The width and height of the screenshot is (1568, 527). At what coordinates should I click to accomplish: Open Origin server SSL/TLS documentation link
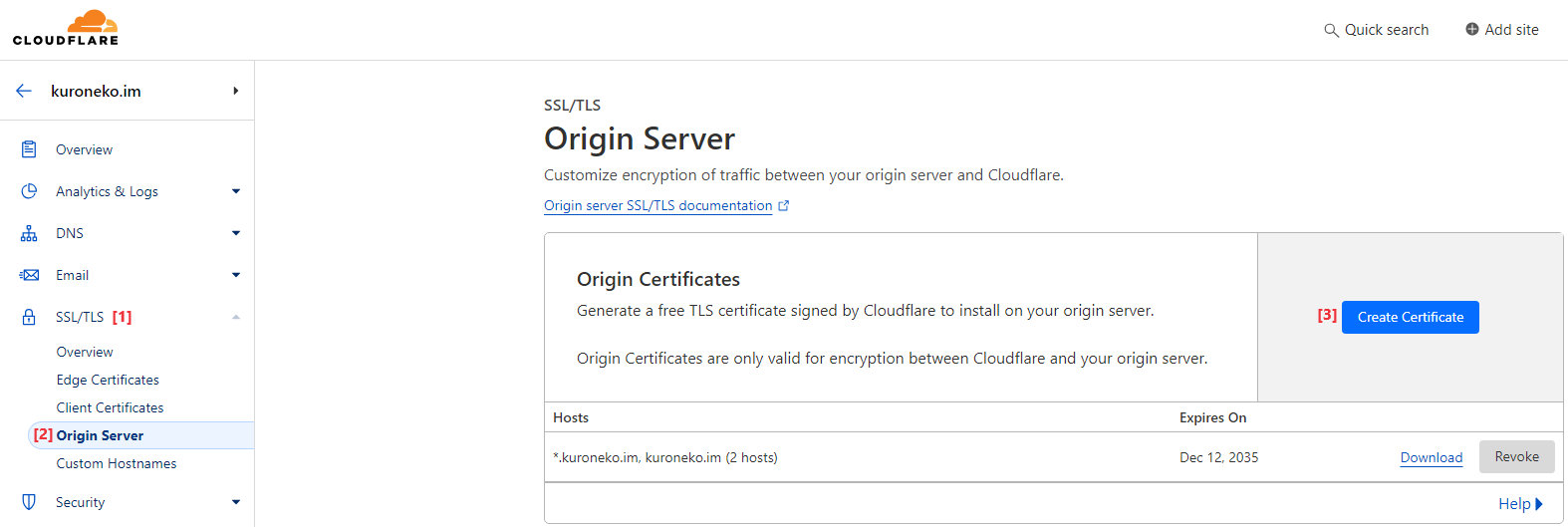click(658, 205)
